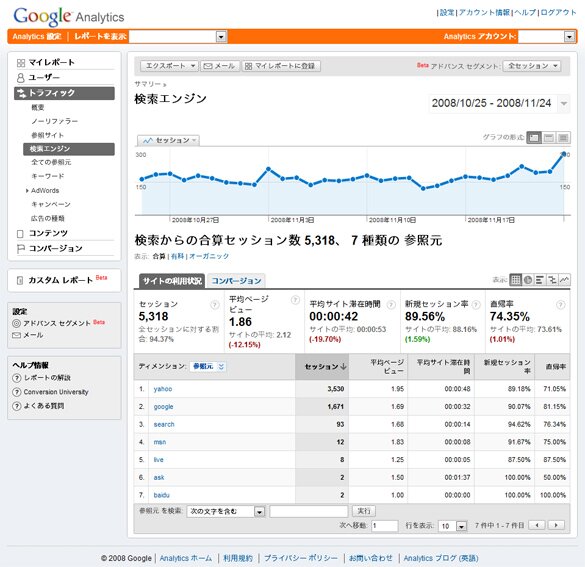585x567 pixels.
Task: Switch to the コンバージョン tab
Action: 236,281
